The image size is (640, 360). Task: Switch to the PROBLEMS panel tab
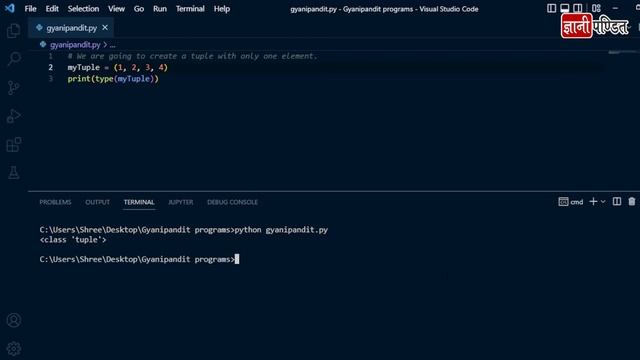click(x=55, y=202)
